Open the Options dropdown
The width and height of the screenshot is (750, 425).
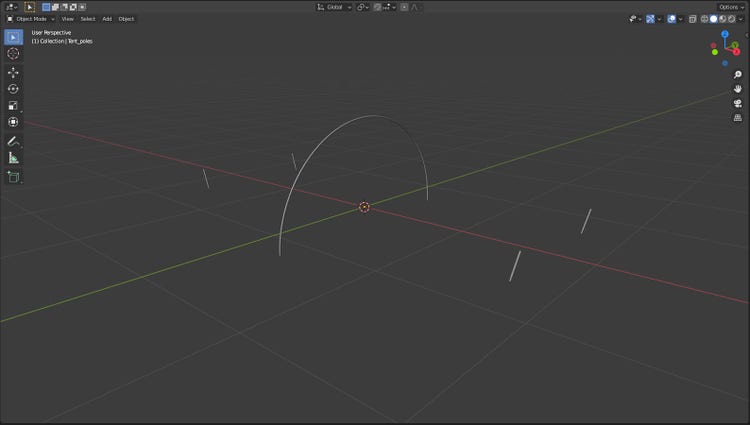point(731,7)
